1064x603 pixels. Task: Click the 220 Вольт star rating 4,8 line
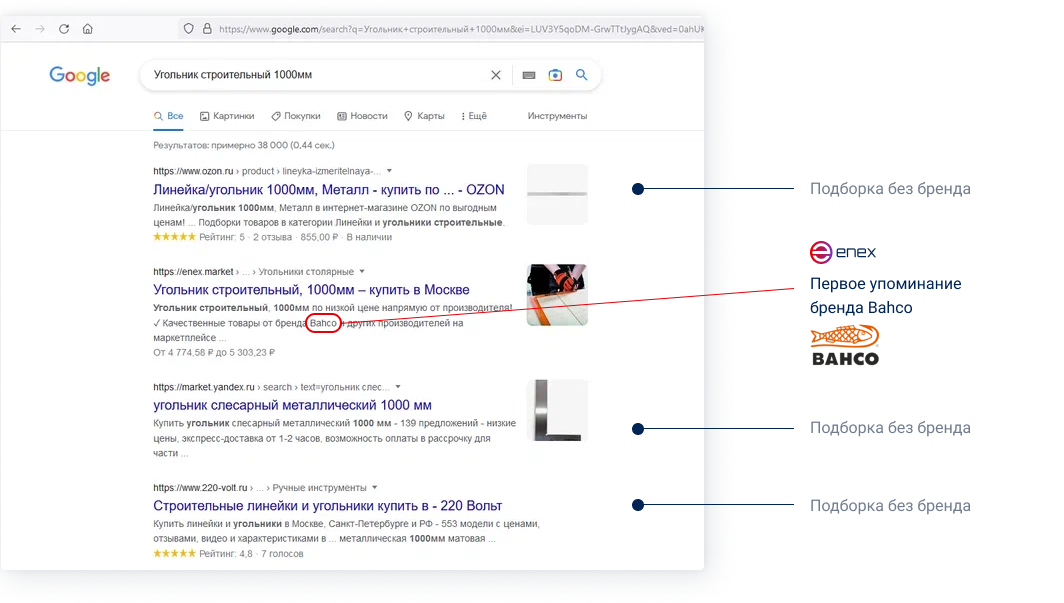228,553
